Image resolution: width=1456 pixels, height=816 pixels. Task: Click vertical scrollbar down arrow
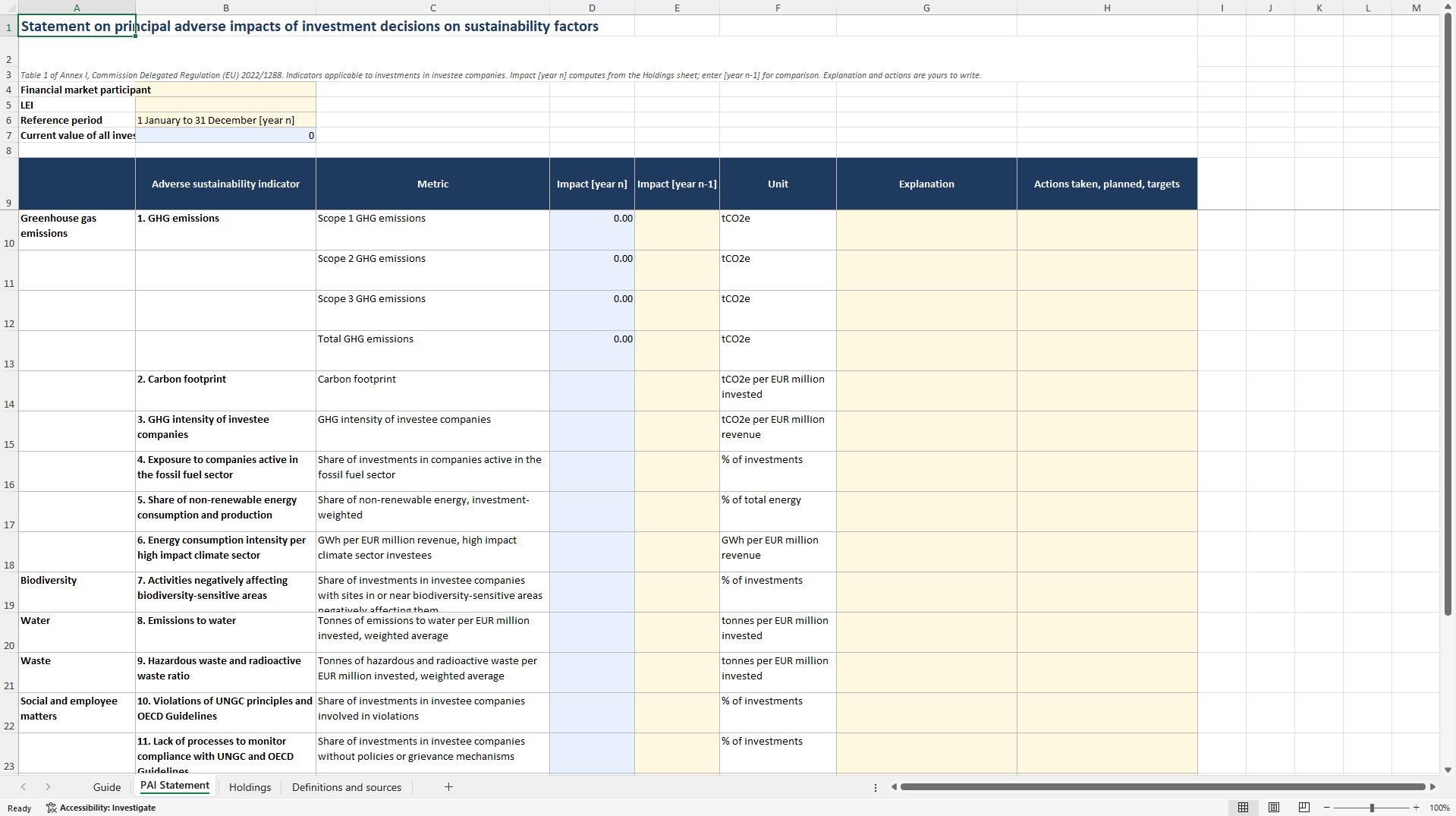[x=1448, y=770]
